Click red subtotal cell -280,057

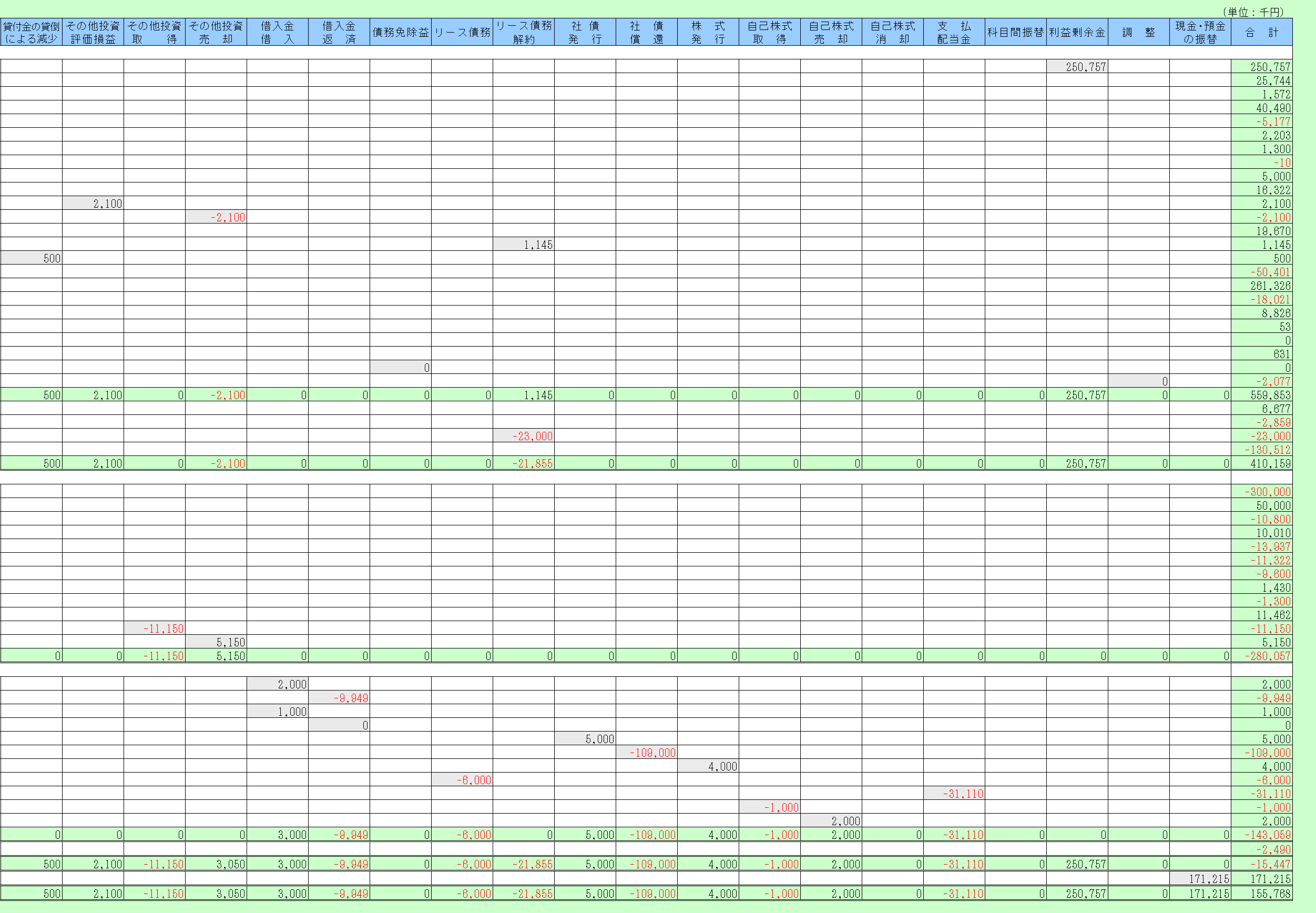[x=1262, y=656]
